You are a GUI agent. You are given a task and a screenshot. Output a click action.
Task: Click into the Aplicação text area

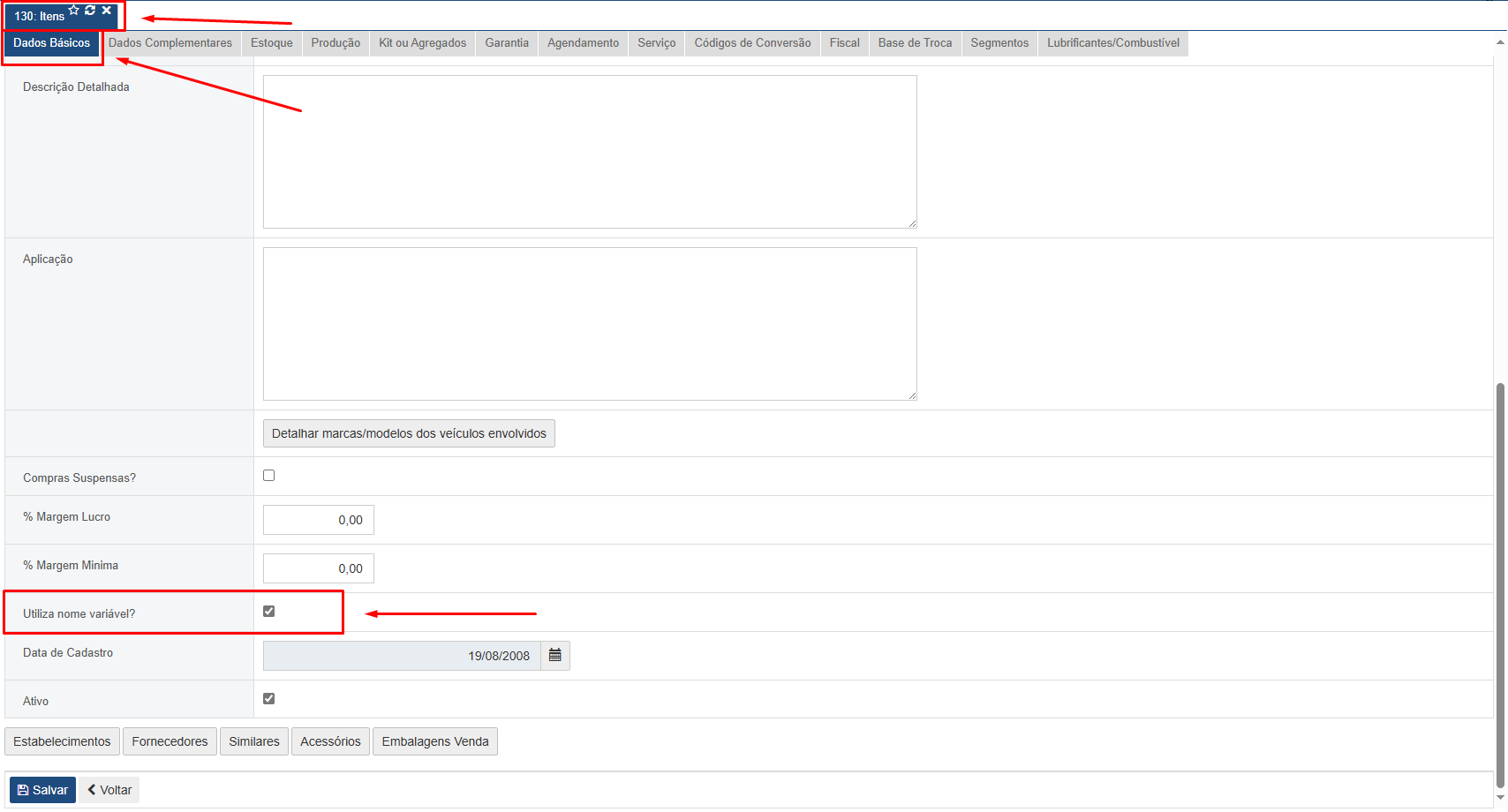click(x=590, y=324)
